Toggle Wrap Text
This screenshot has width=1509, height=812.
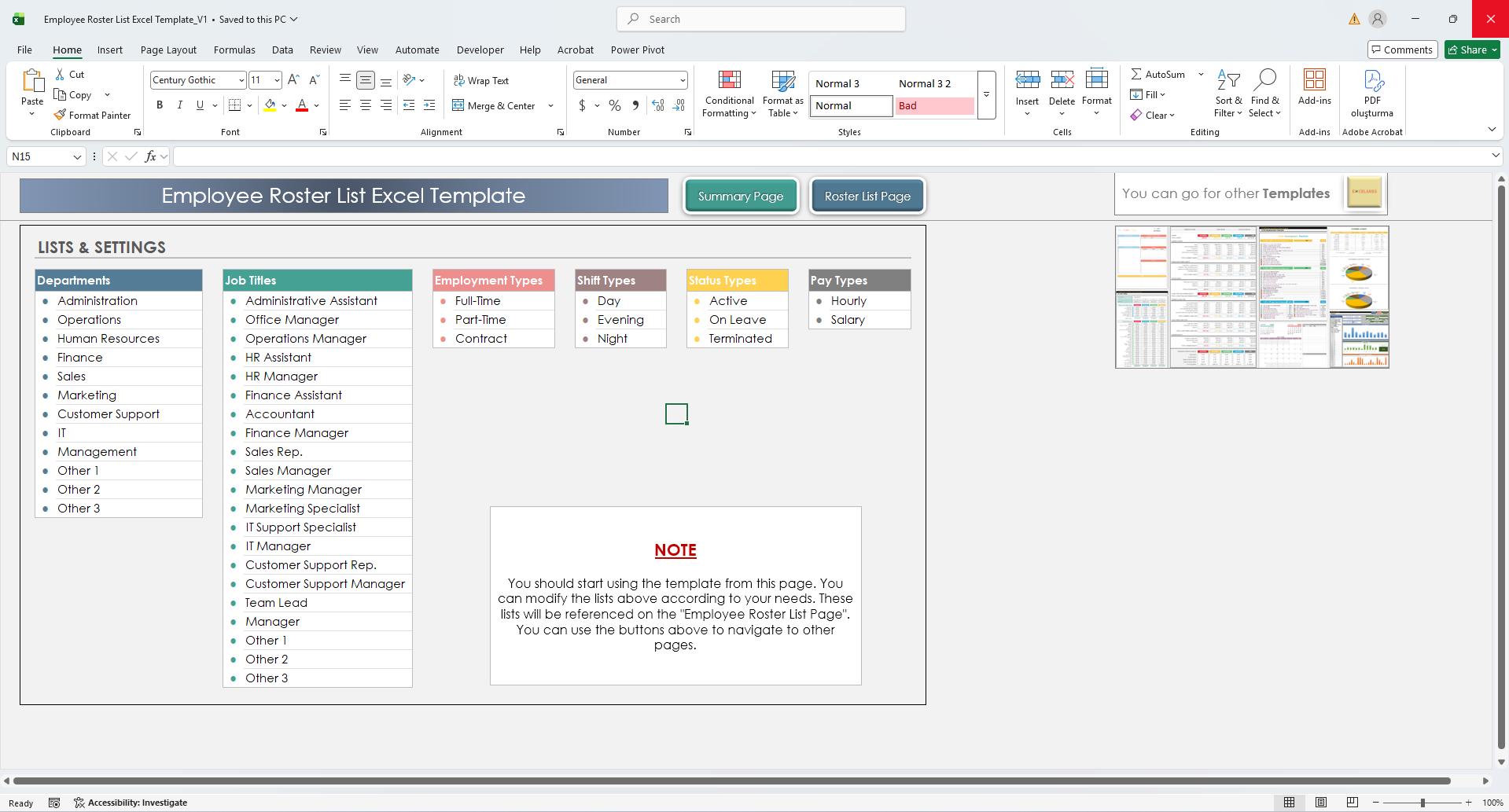tap(481, 80)
